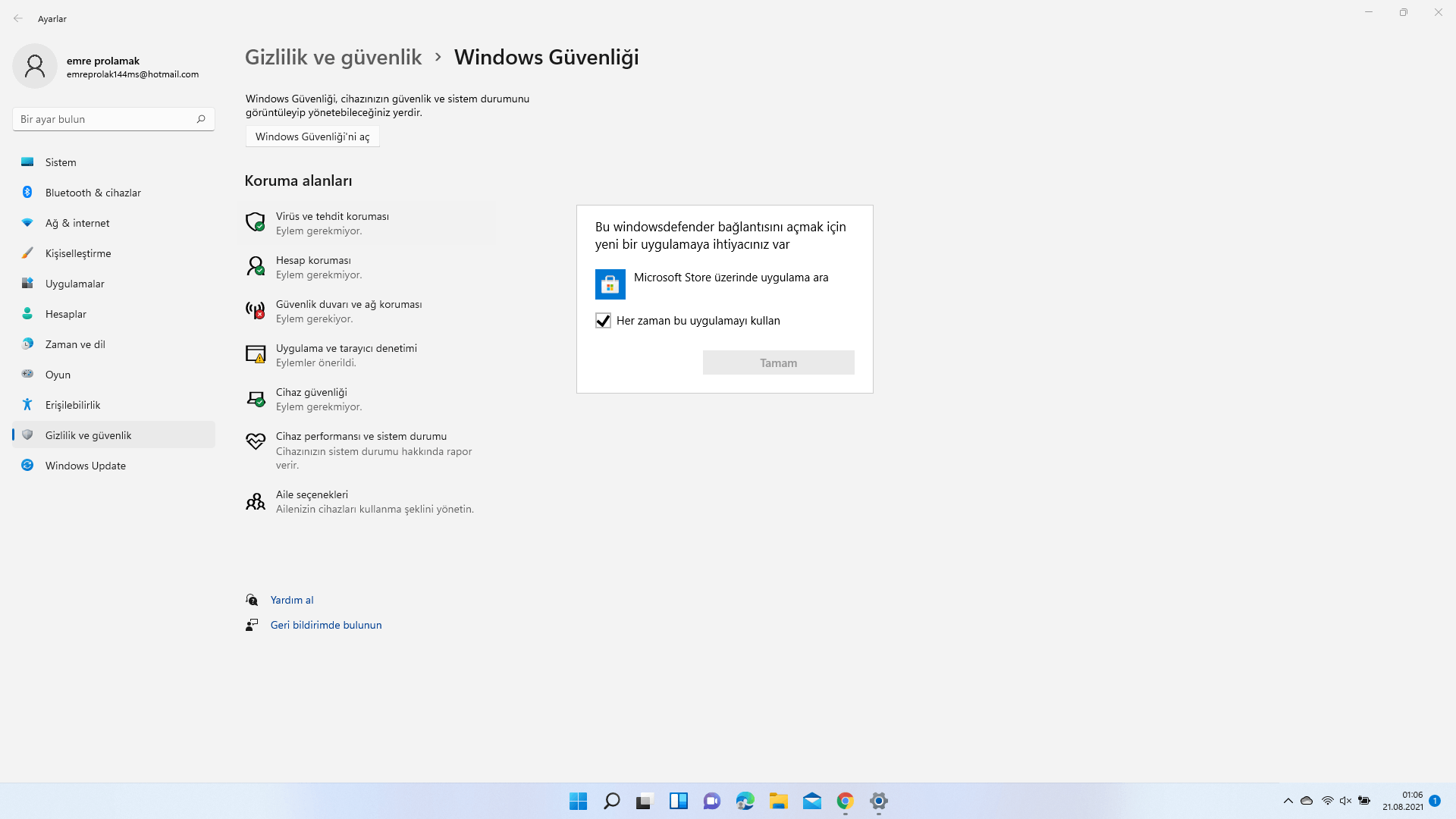
Task: Click Geri bildirimde bulunun link
Action: (x=326, y=625)
